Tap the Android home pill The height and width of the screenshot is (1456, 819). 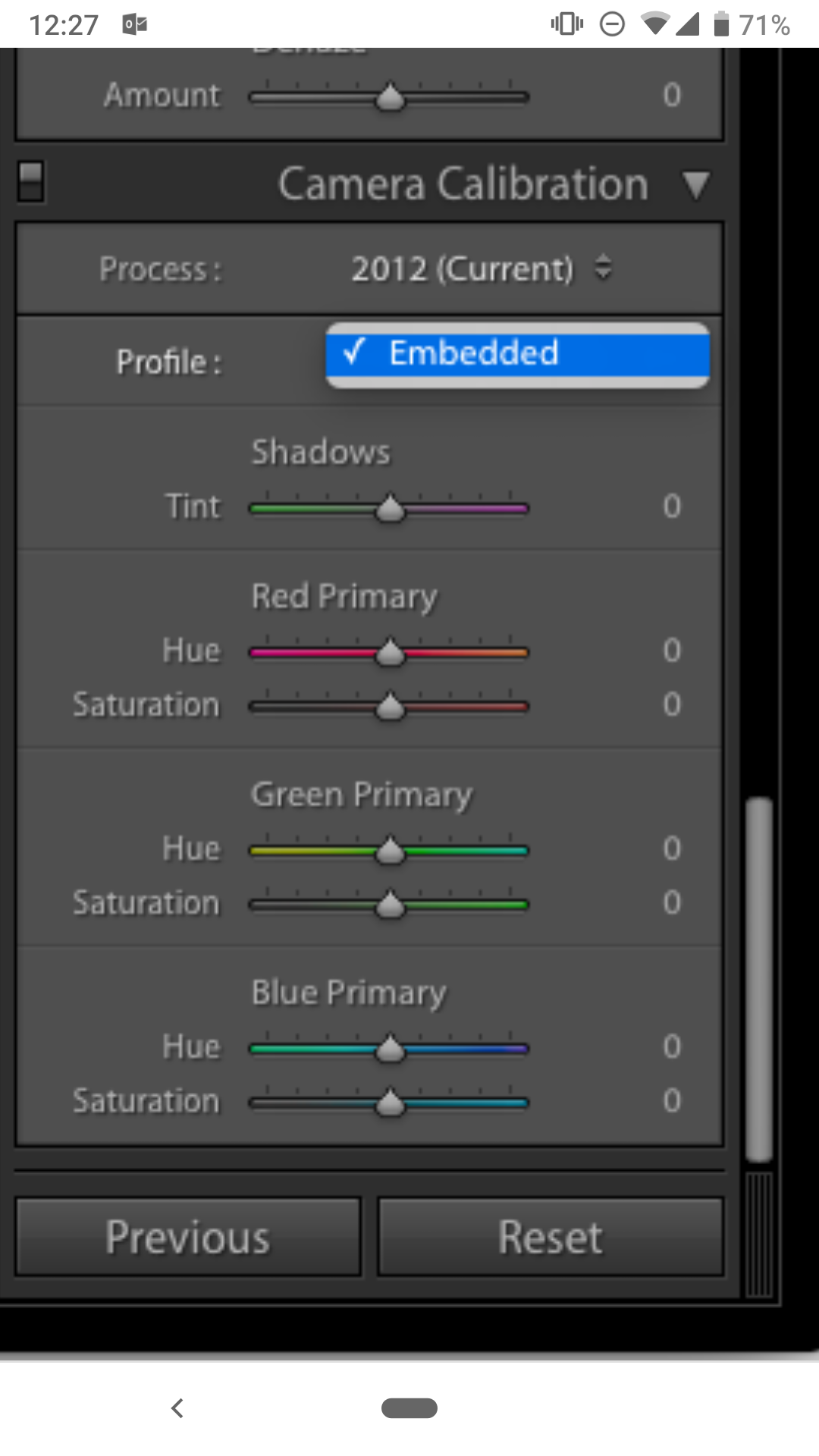pos(409,1408)
